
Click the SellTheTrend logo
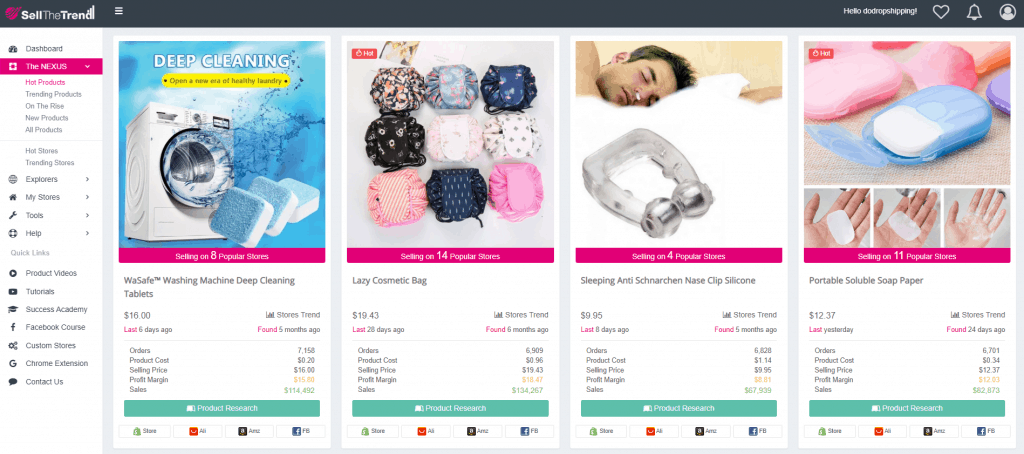[x=50, y=12]
